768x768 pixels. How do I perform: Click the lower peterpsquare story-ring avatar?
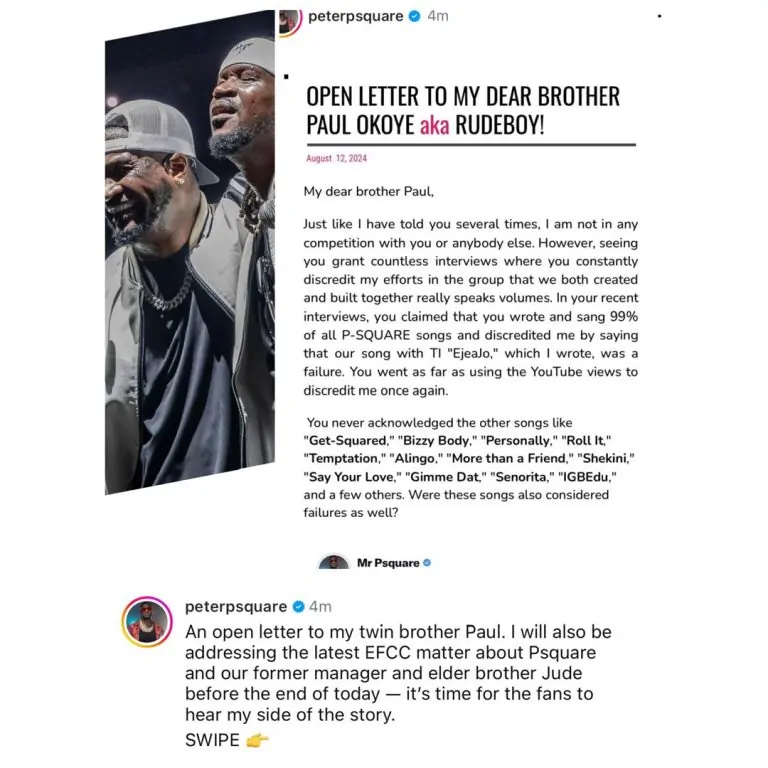coord(147,622)
